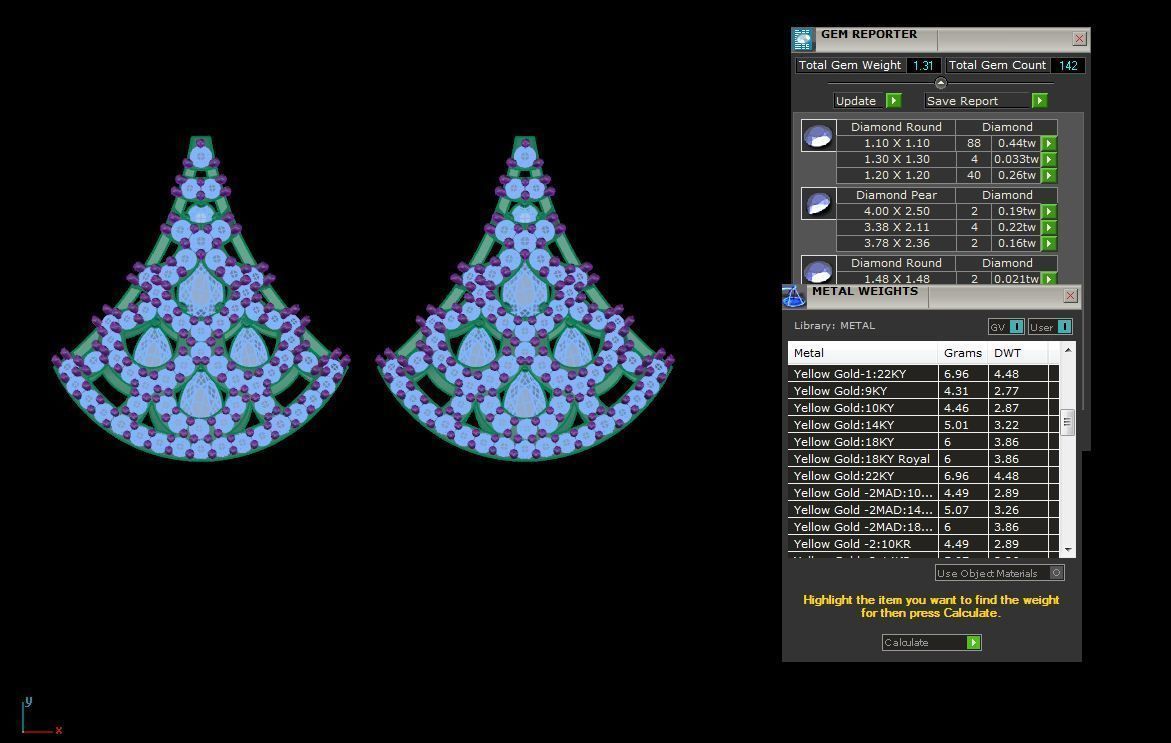Image resolution: width=1171 pixels, height=743 pixels.
Task: Click the 3.78 X 2.36 size cell
Action: click(x=896, y=243)
